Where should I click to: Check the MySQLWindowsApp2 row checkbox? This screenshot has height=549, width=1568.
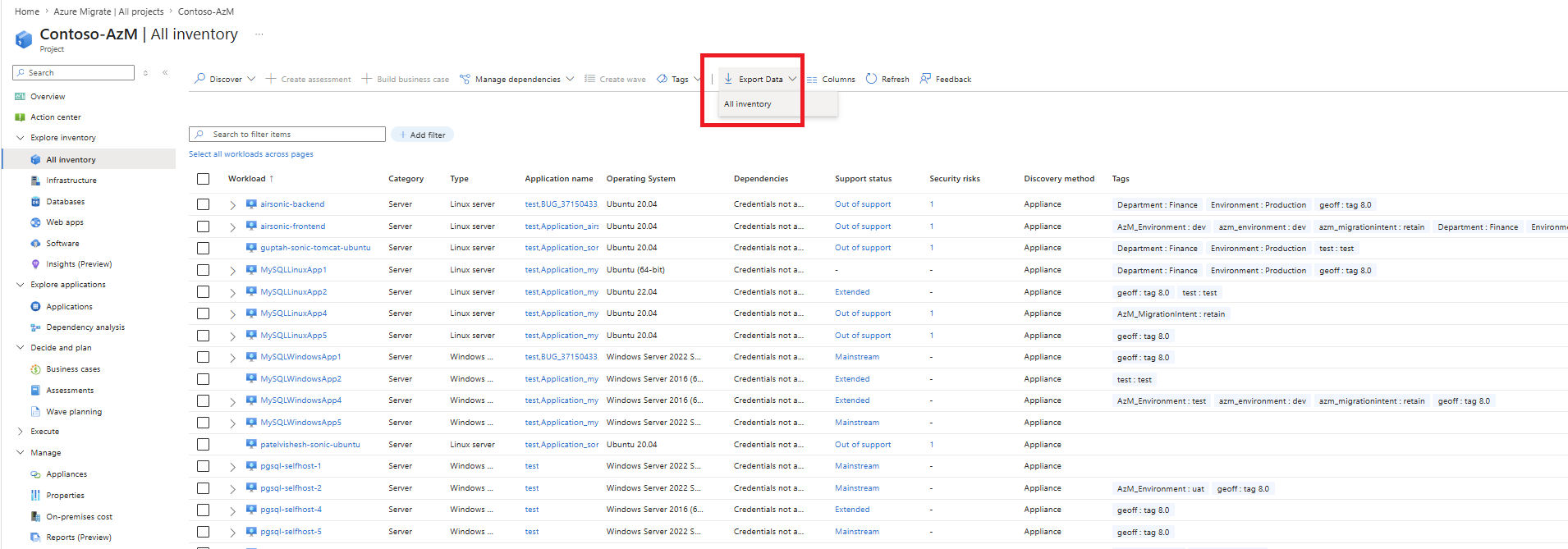[x=204, y=379]
